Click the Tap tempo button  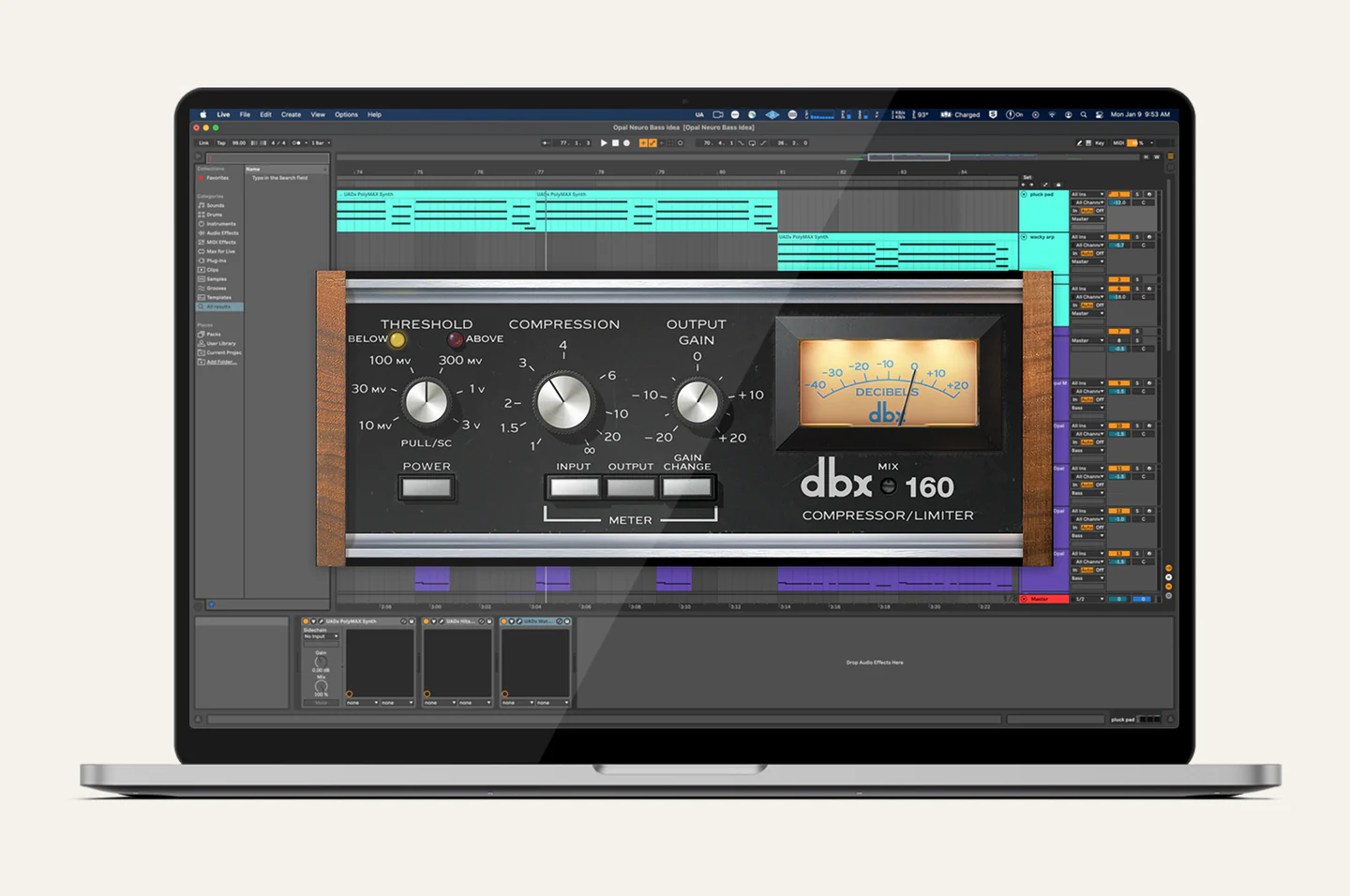tap(221, 143)
